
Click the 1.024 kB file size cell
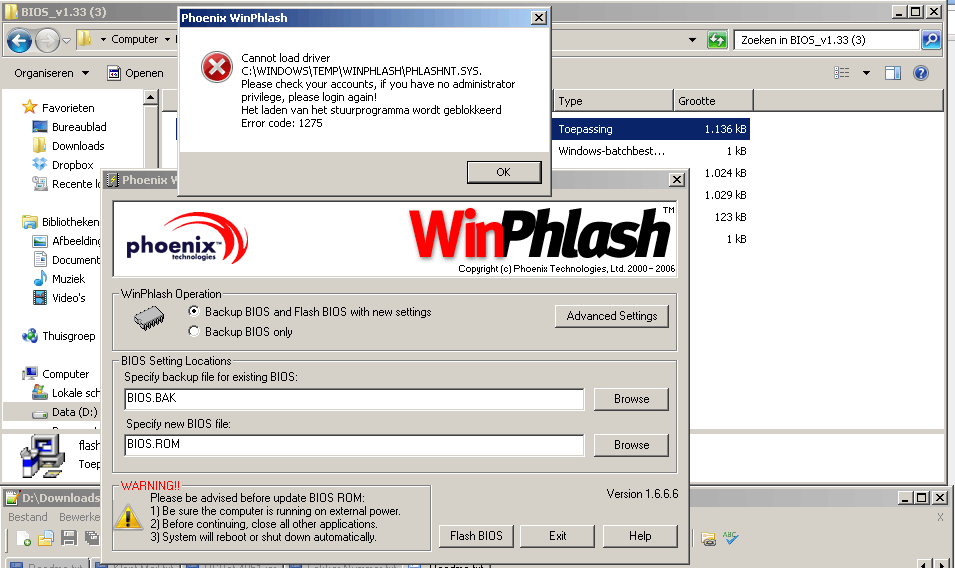[725, 173]
